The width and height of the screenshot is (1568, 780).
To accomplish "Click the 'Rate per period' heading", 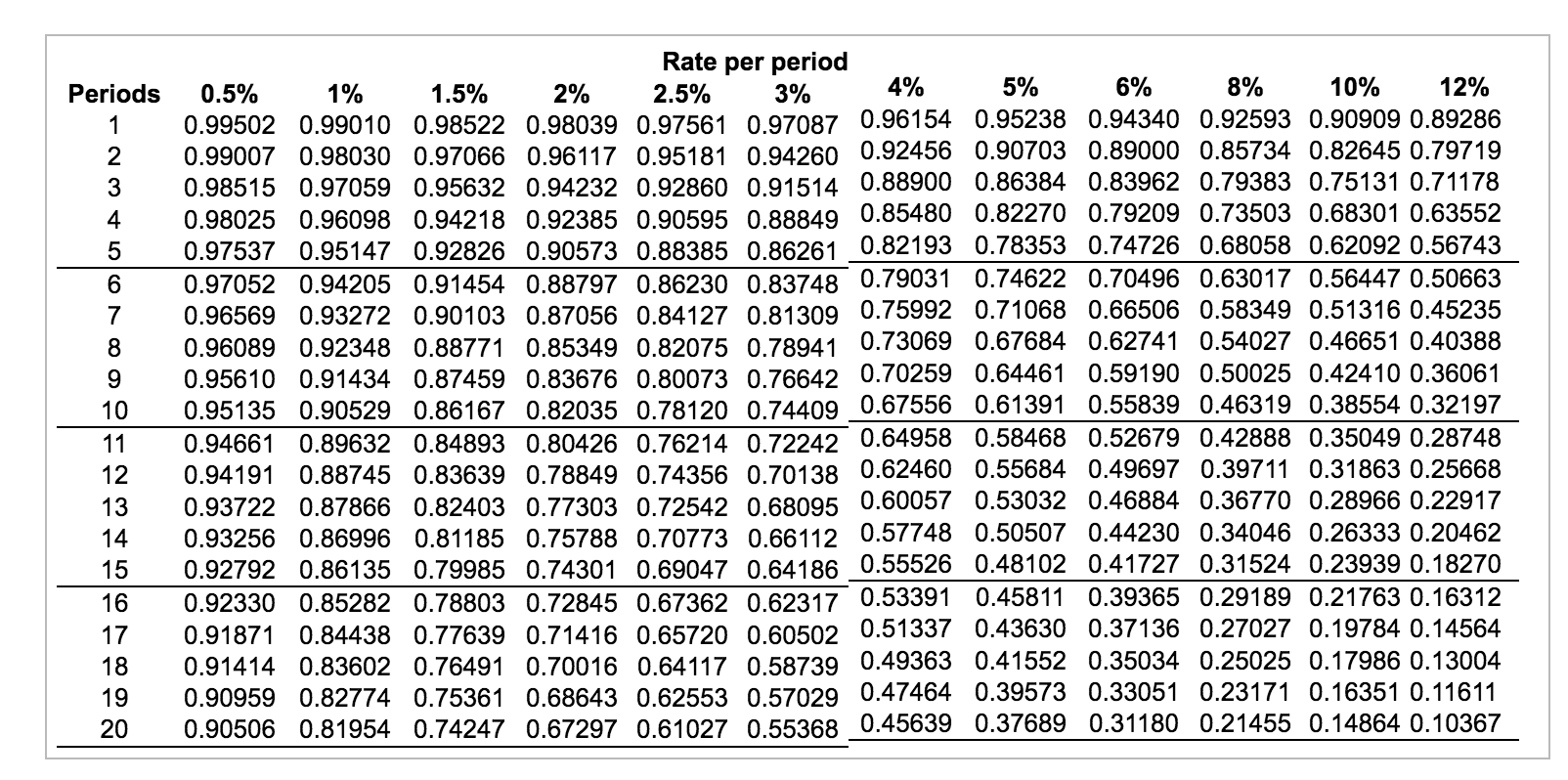I will click(755, 63).
